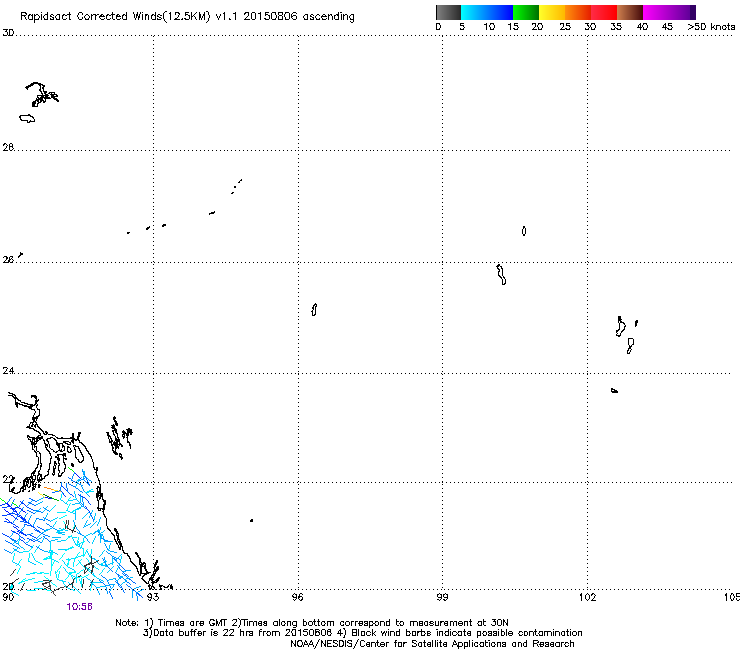The width and height of the screenshot is (740, 650).
Task: Click the '5' label under the color bar
Action: pyautogui.click(x=462, y=27)
